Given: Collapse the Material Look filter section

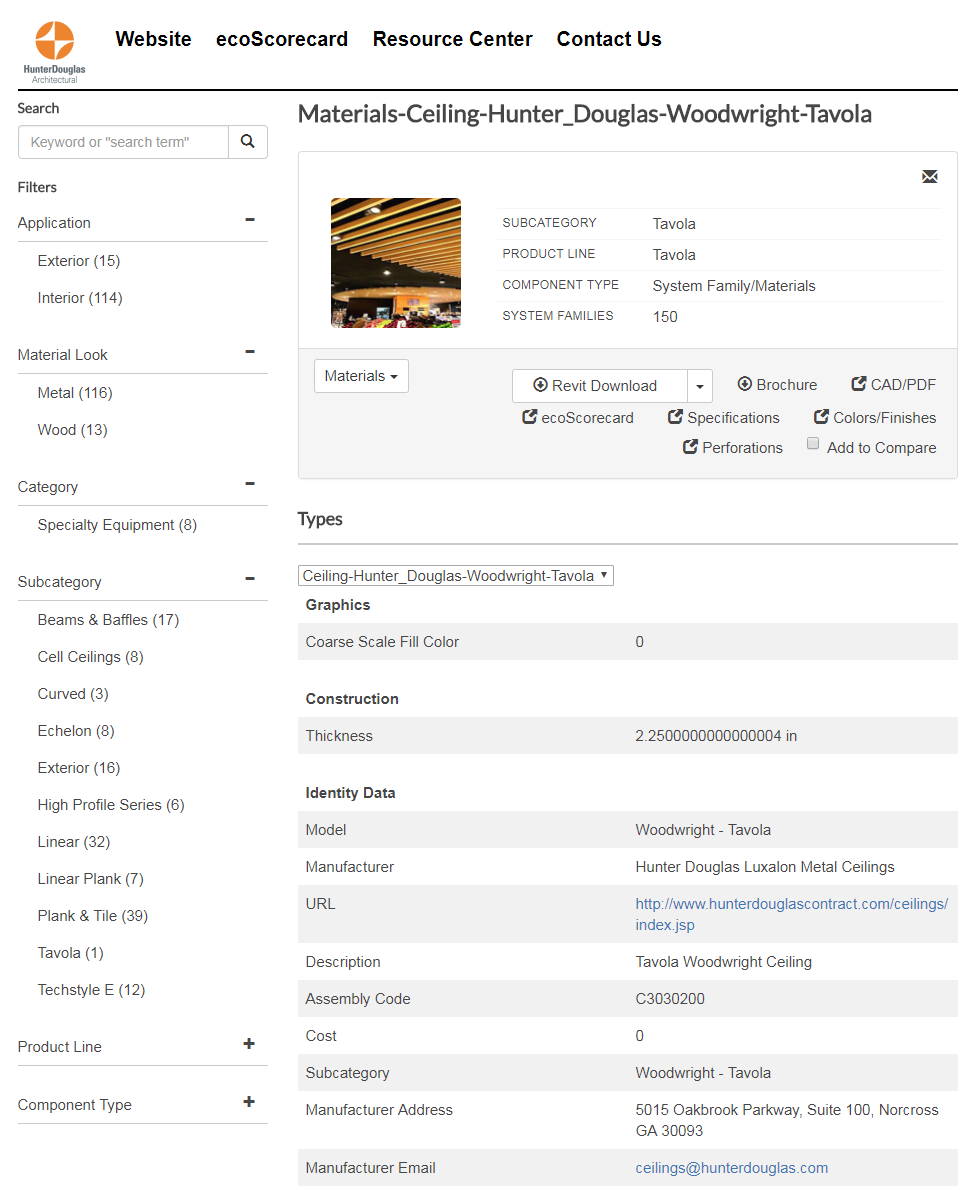Looking at the screenshot, I should pyautogui.click(x=250, y=352).
